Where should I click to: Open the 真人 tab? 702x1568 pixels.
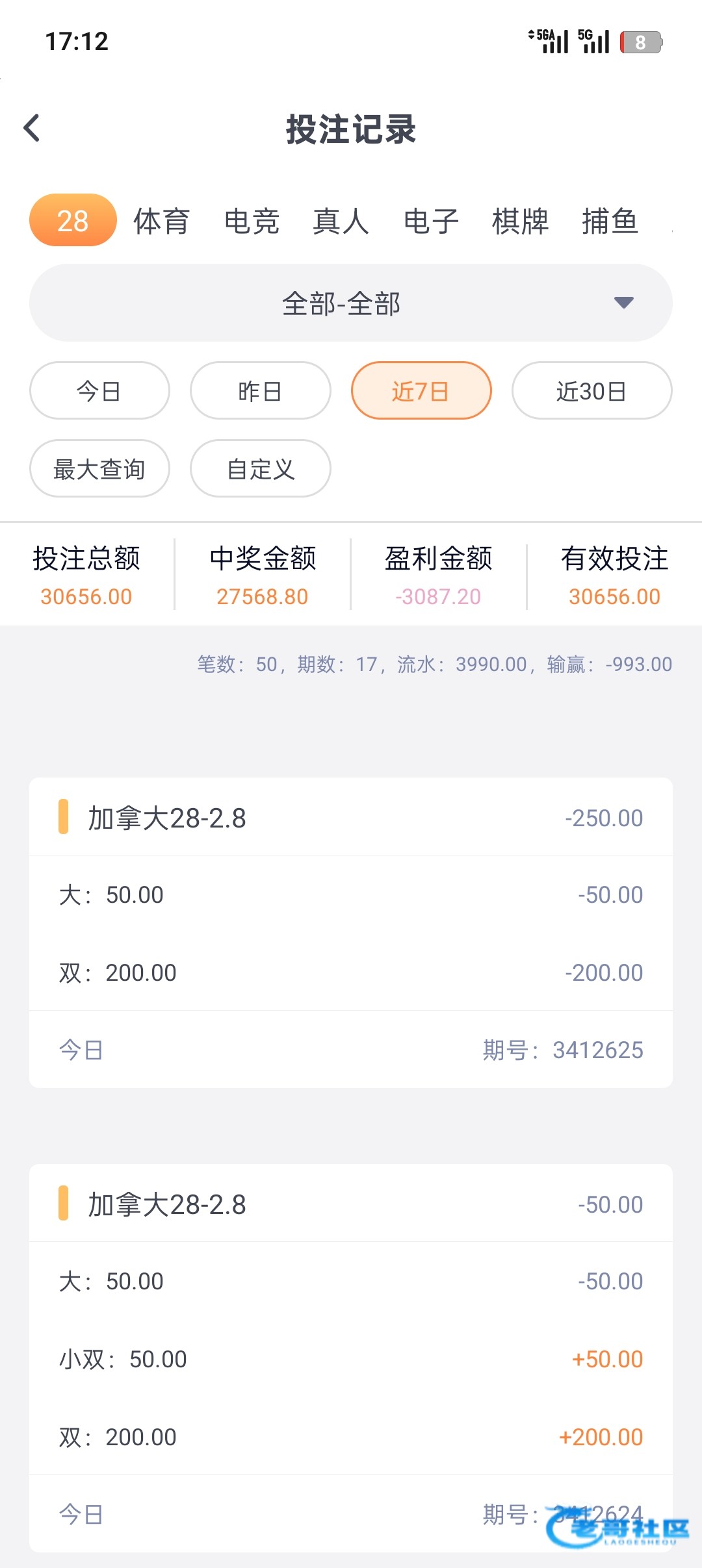pyautogui.click(x=341, y=221)
